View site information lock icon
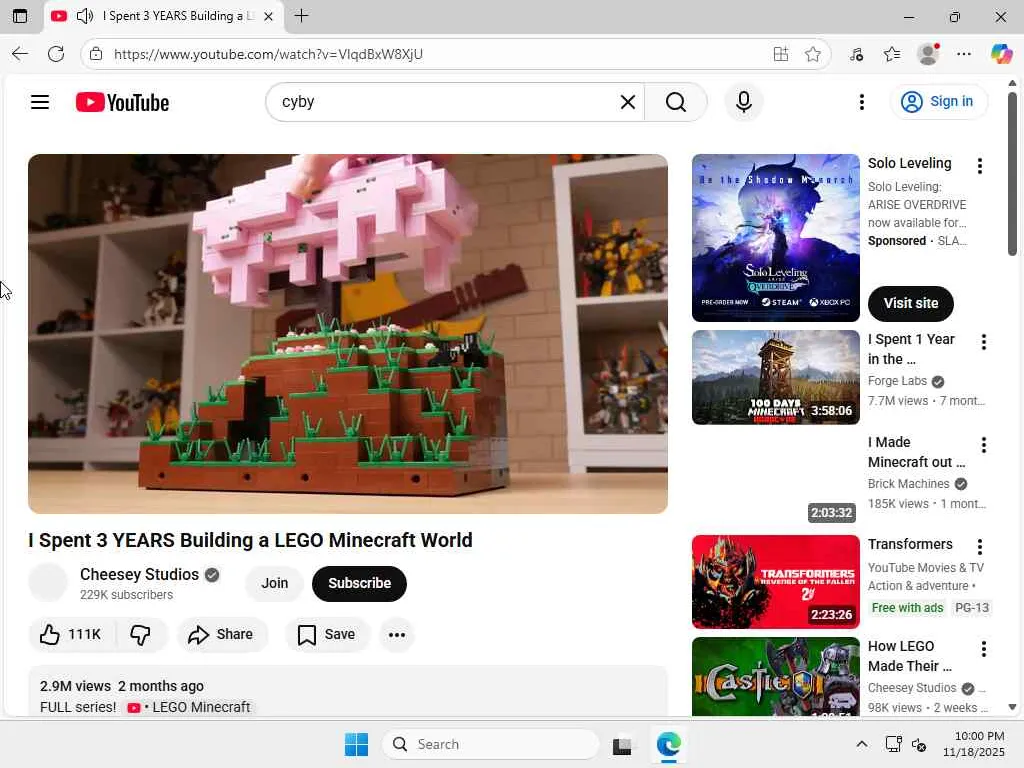 96,54
